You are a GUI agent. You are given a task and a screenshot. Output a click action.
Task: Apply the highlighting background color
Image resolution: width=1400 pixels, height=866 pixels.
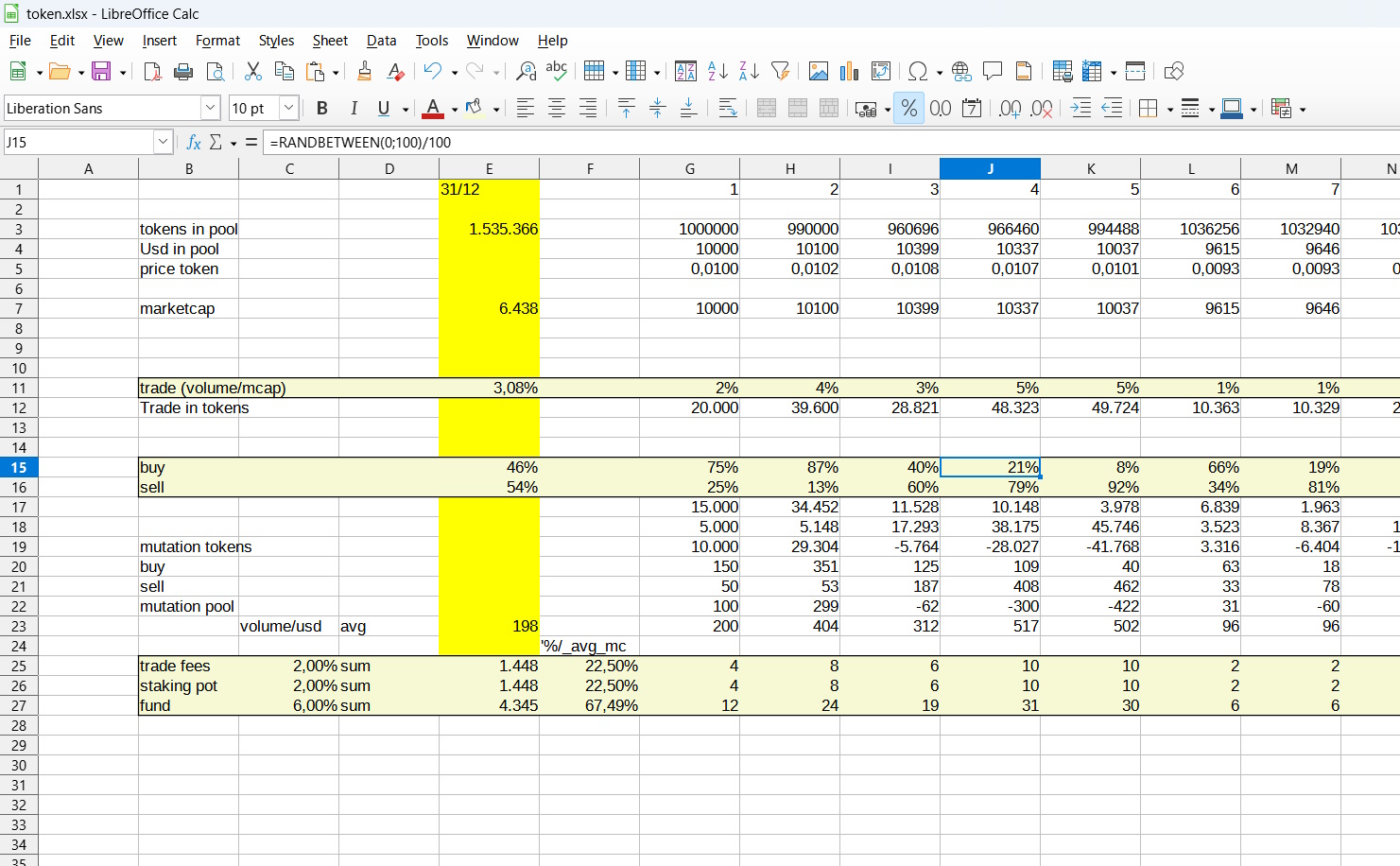point(475,109)
